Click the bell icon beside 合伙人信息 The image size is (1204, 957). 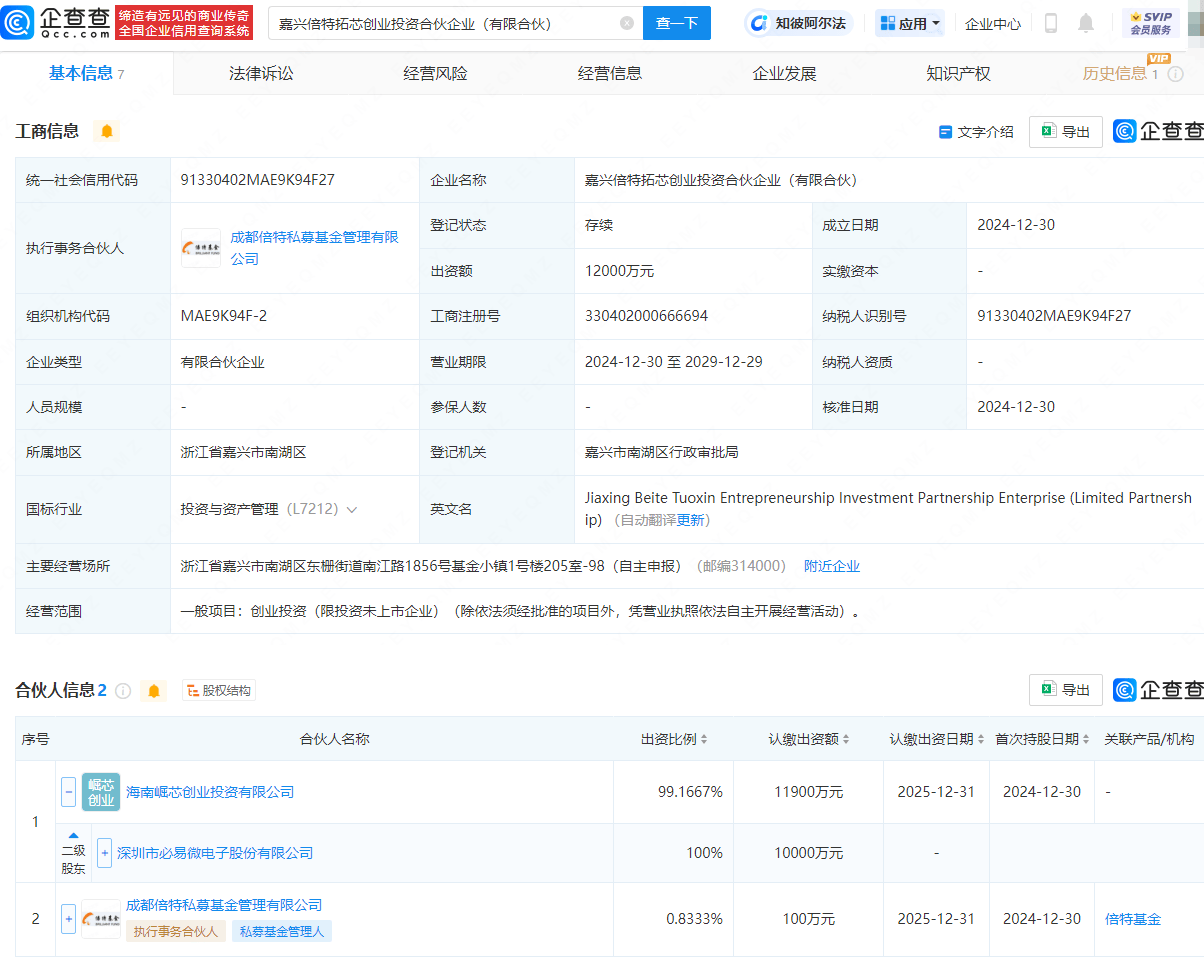(x=153, y=691)
